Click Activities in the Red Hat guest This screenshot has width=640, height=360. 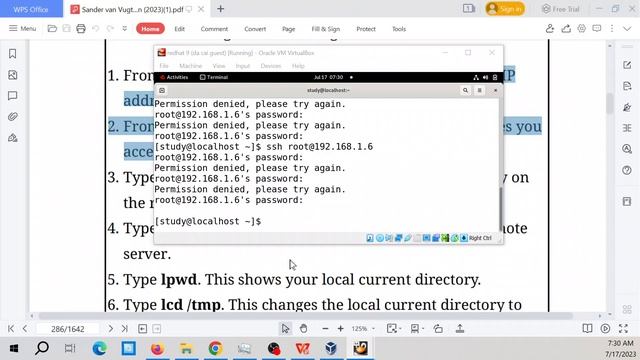click(x=174, y=77)
